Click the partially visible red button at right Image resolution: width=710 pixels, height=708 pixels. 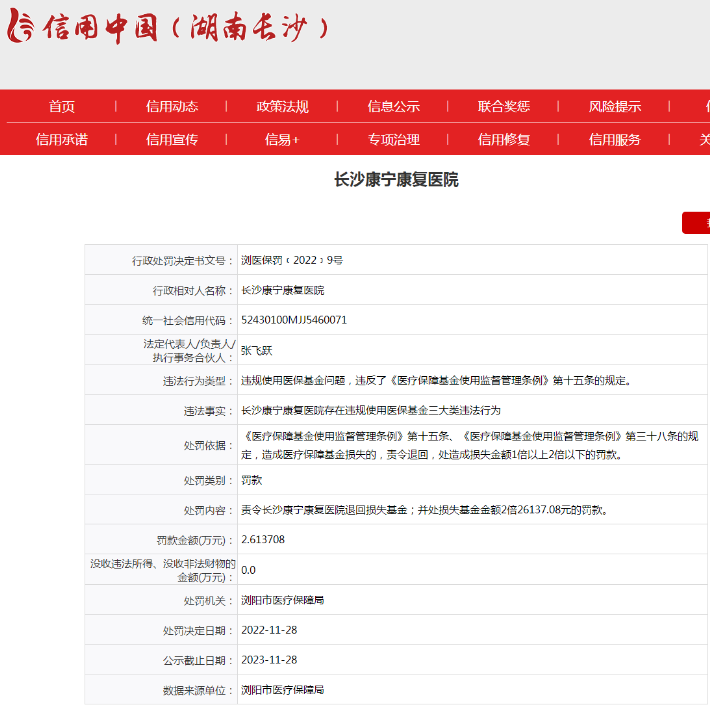pyautogui.click(x=696, y=223)
